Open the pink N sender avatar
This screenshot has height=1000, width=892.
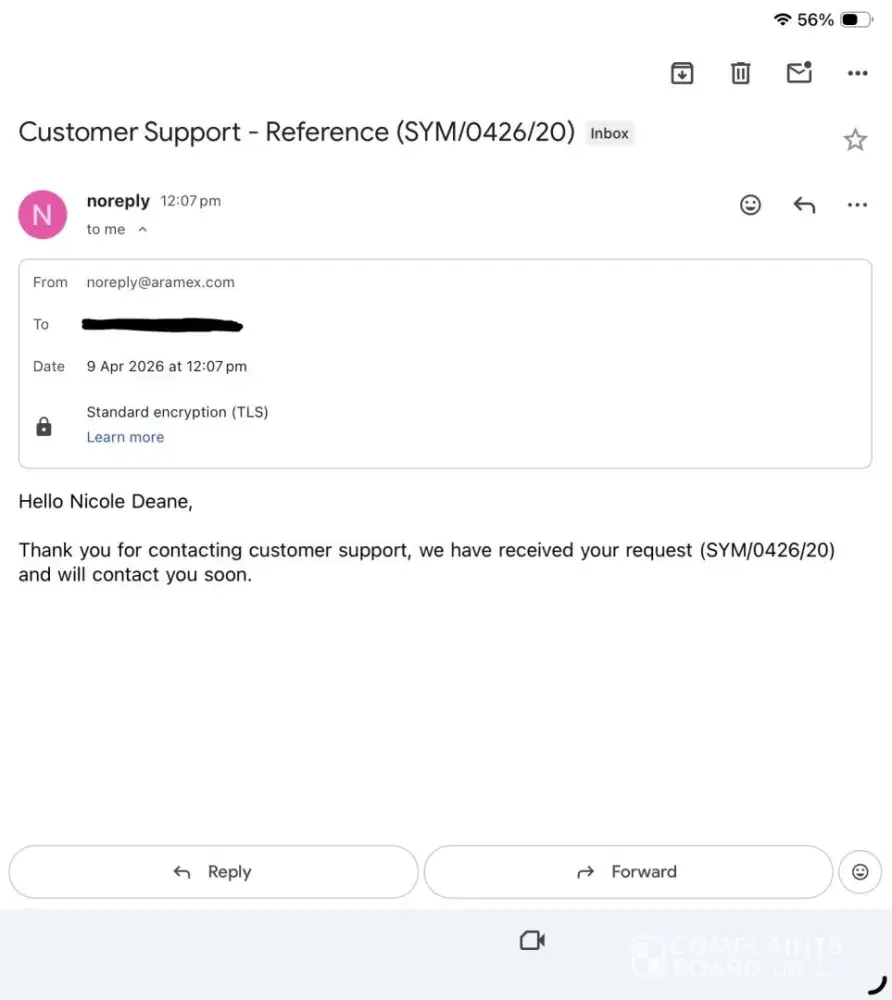(x=43, y=215)
